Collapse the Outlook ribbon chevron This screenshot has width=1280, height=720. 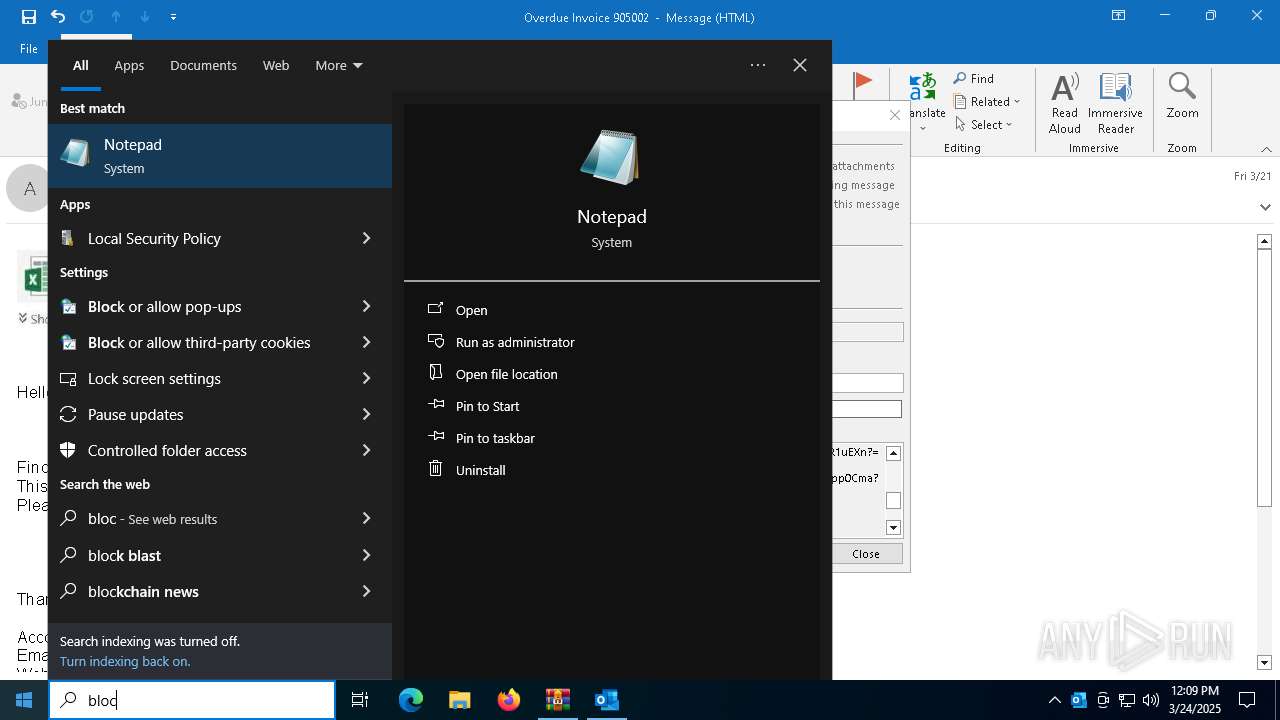coord(1266,149)
